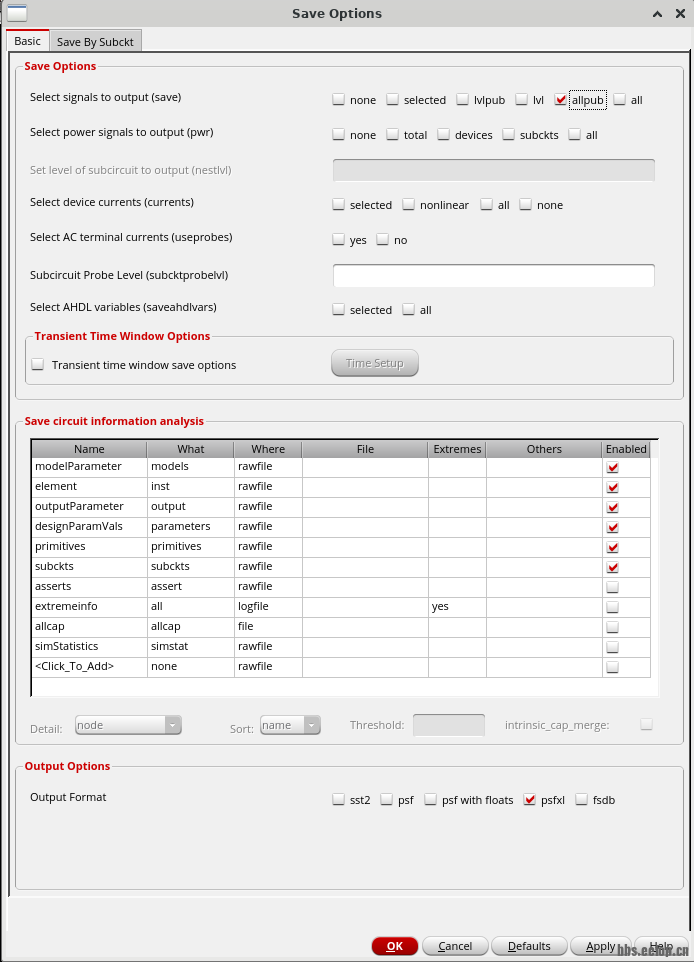The height and width of the screenshot is (962, 694).
Task: Check 'selected' for signals to output
Action: pos(392,99)
